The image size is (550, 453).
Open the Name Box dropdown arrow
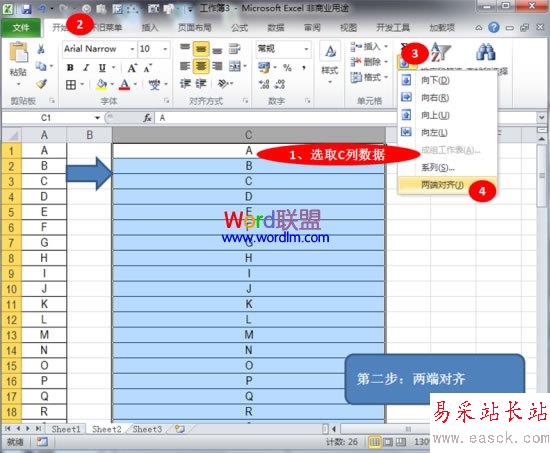(97, 118)
